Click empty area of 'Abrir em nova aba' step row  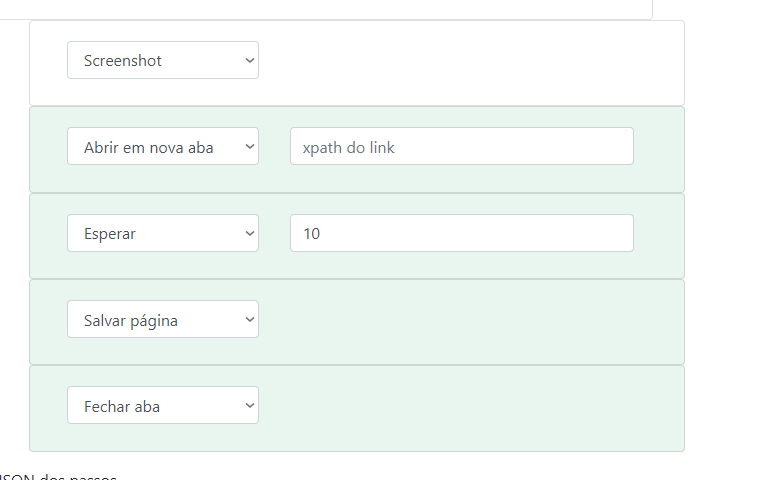659,149
